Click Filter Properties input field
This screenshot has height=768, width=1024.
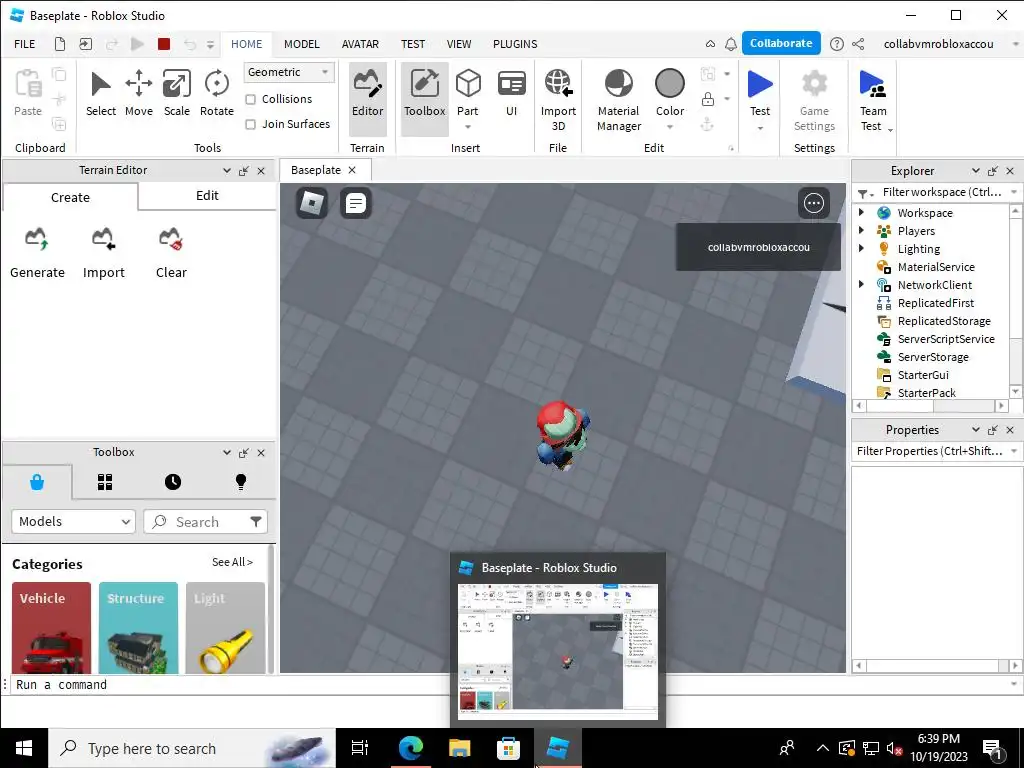[x=930, y=451]
